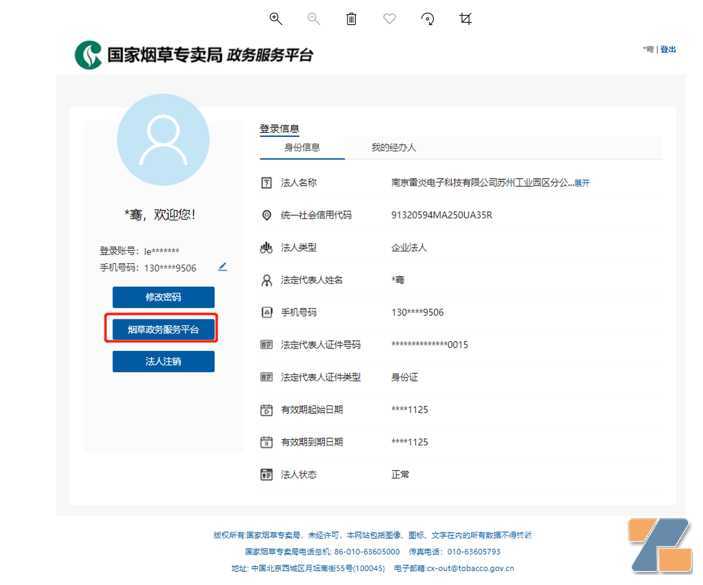Expand the truncated 法人名称 with 展开
This screenshot has width=703, height=585.
tap(582, 183)
